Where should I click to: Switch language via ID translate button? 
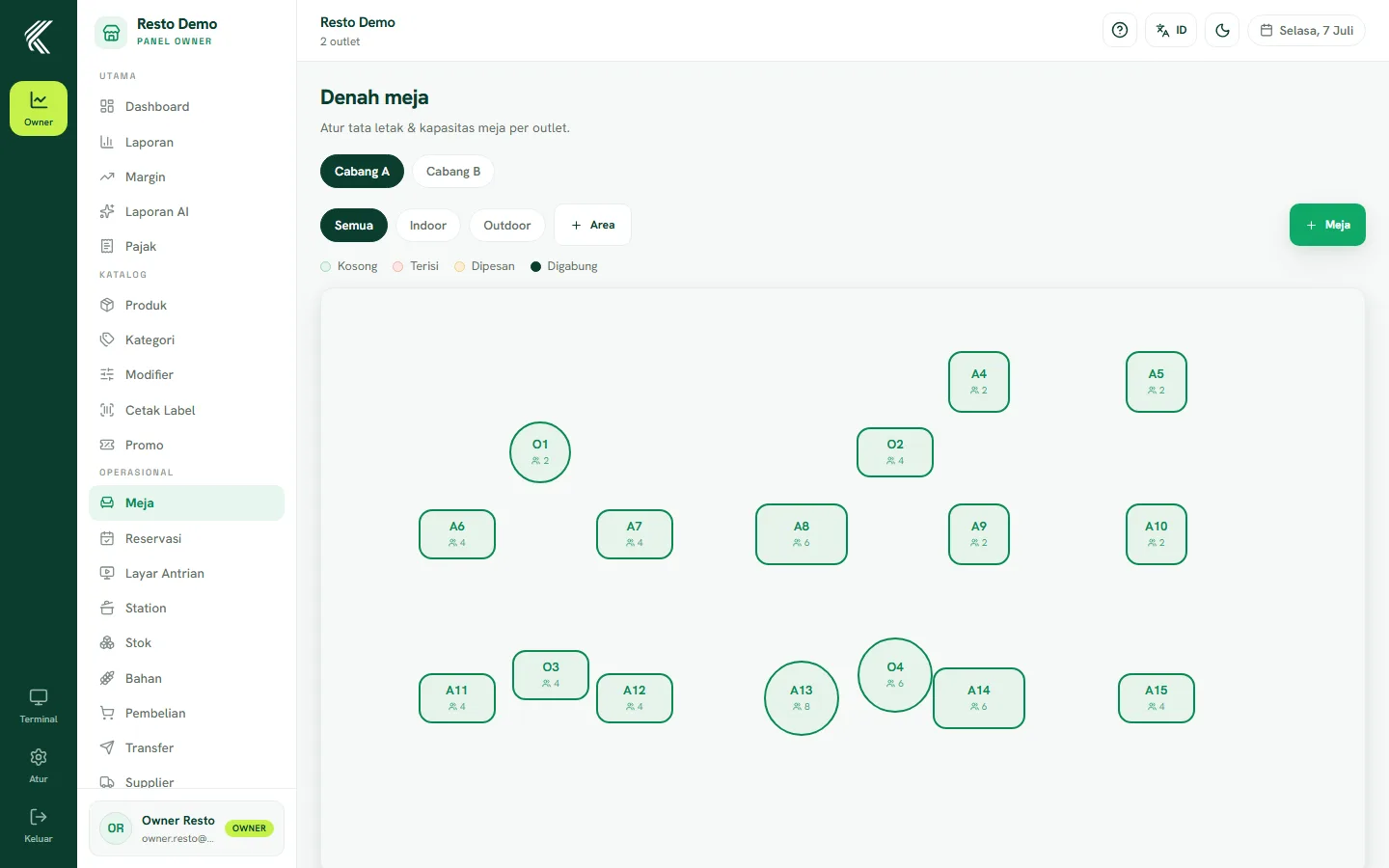coord(1171,30)
